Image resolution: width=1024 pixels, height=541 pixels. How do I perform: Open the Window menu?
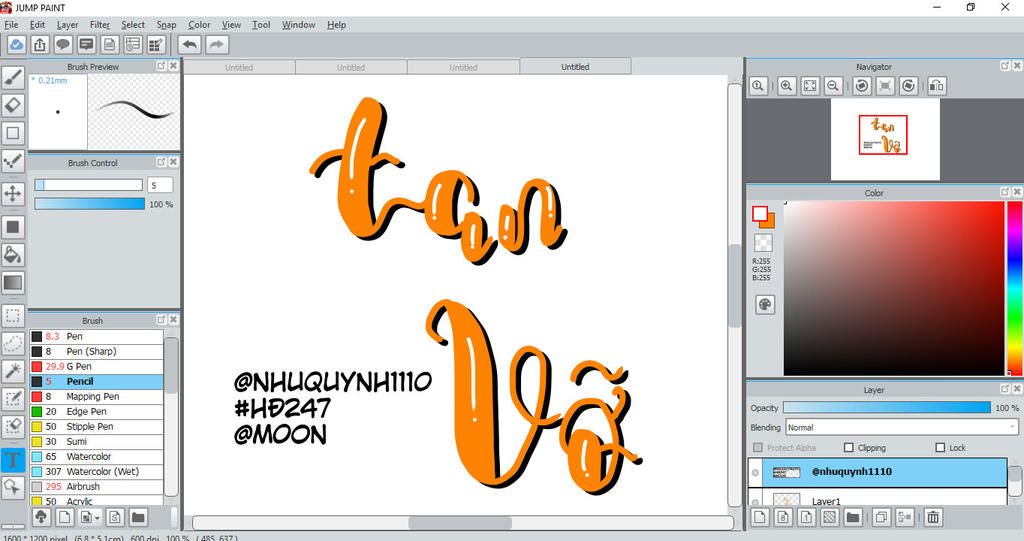point(298,25)
